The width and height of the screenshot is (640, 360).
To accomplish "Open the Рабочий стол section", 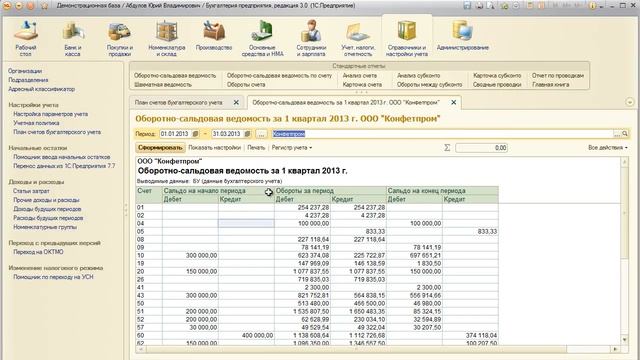I will tap(25, 39).
